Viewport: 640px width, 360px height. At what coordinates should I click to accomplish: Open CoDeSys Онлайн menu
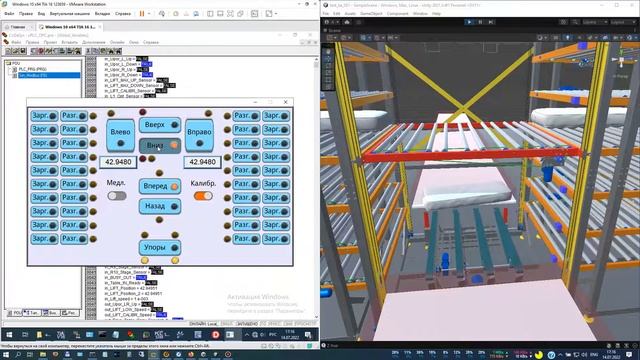117,42
